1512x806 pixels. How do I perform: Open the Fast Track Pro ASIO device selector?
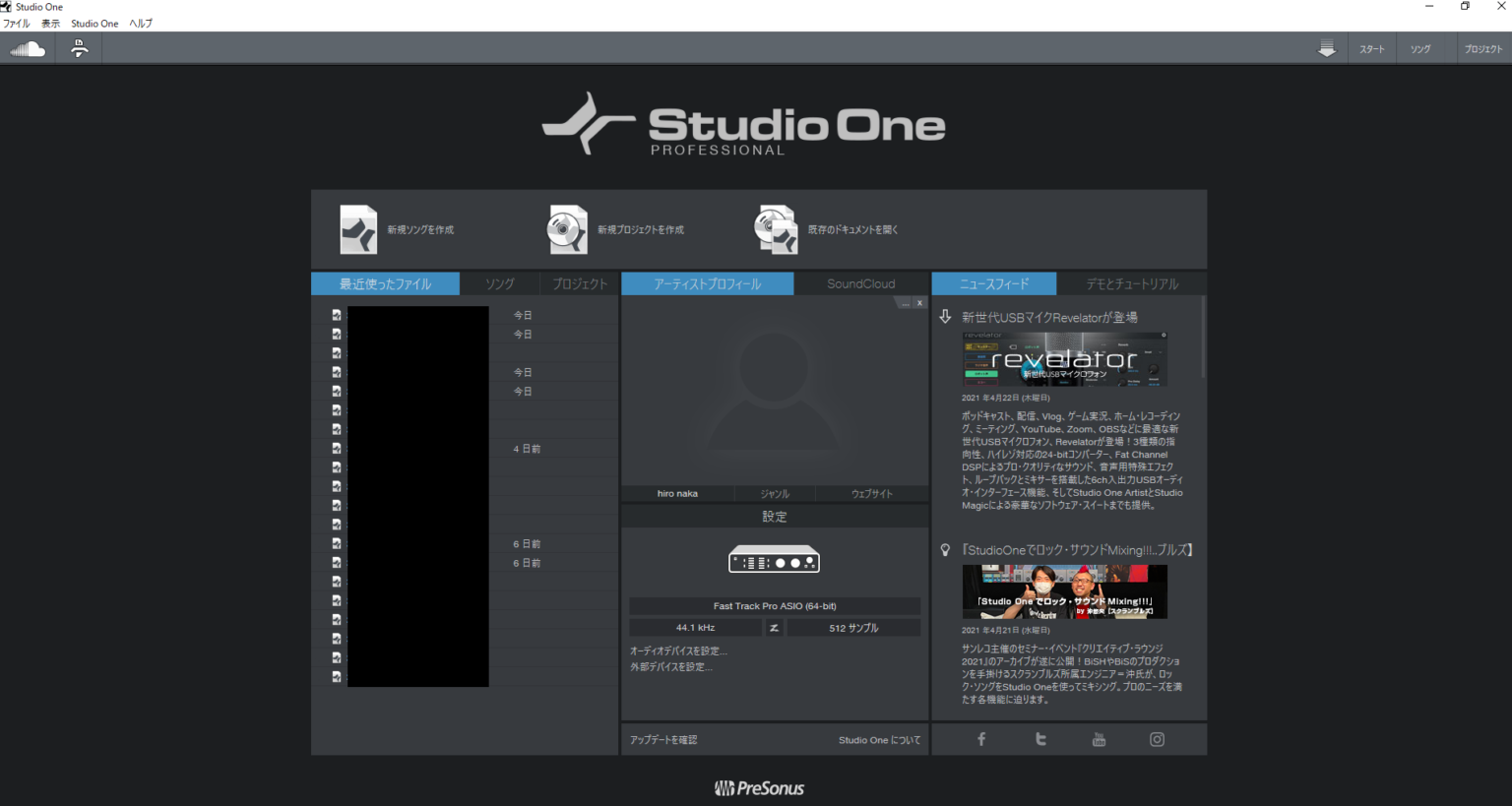tap(774, 605)
